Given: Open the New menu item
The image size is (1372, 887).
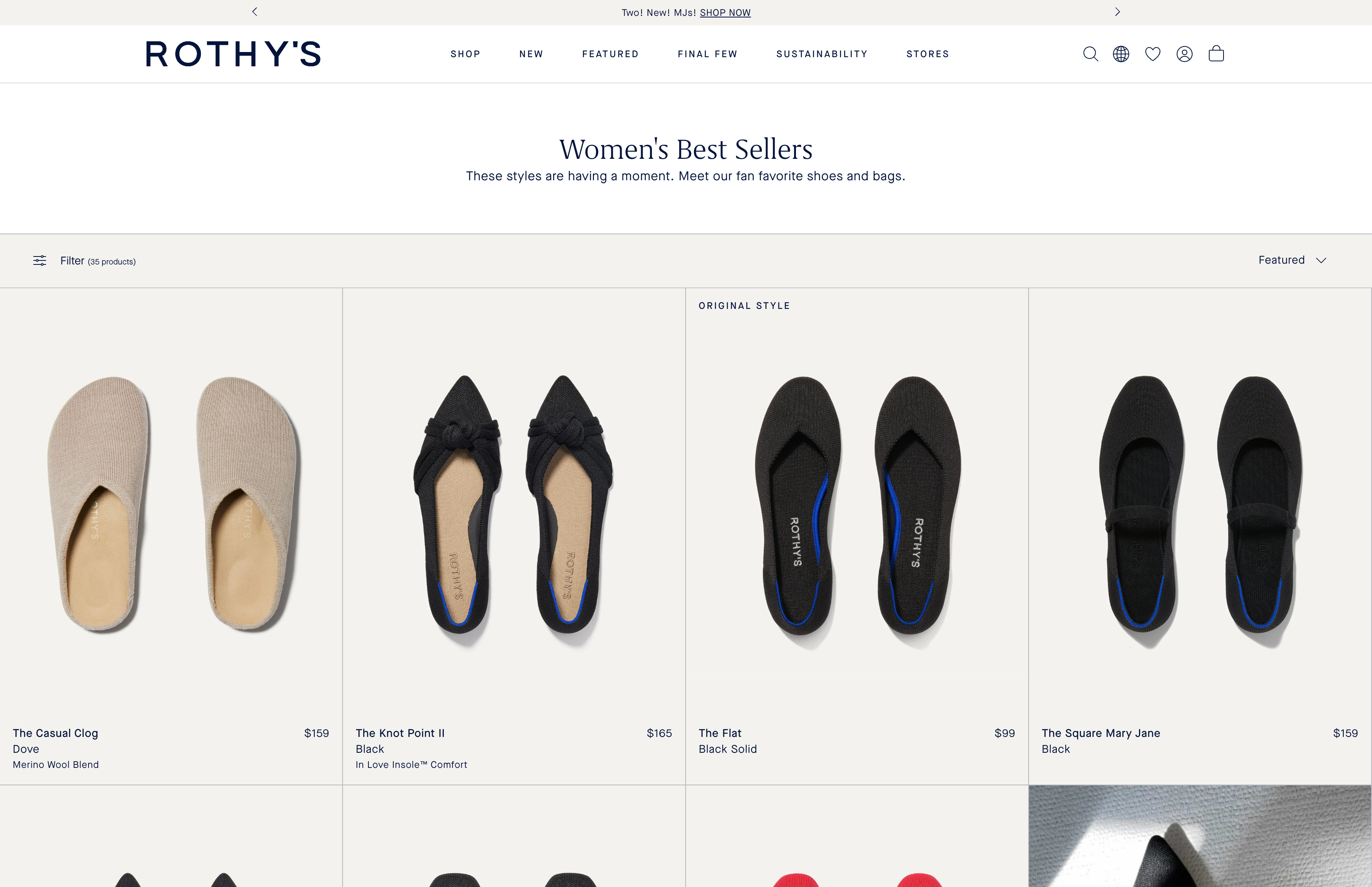Looking at the screenshot, I should tap(531, 54).
